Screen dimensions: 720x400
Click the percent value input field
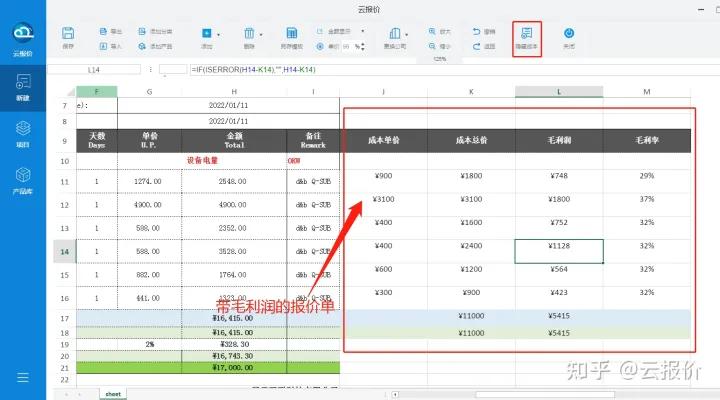click(x=346, y=46)
